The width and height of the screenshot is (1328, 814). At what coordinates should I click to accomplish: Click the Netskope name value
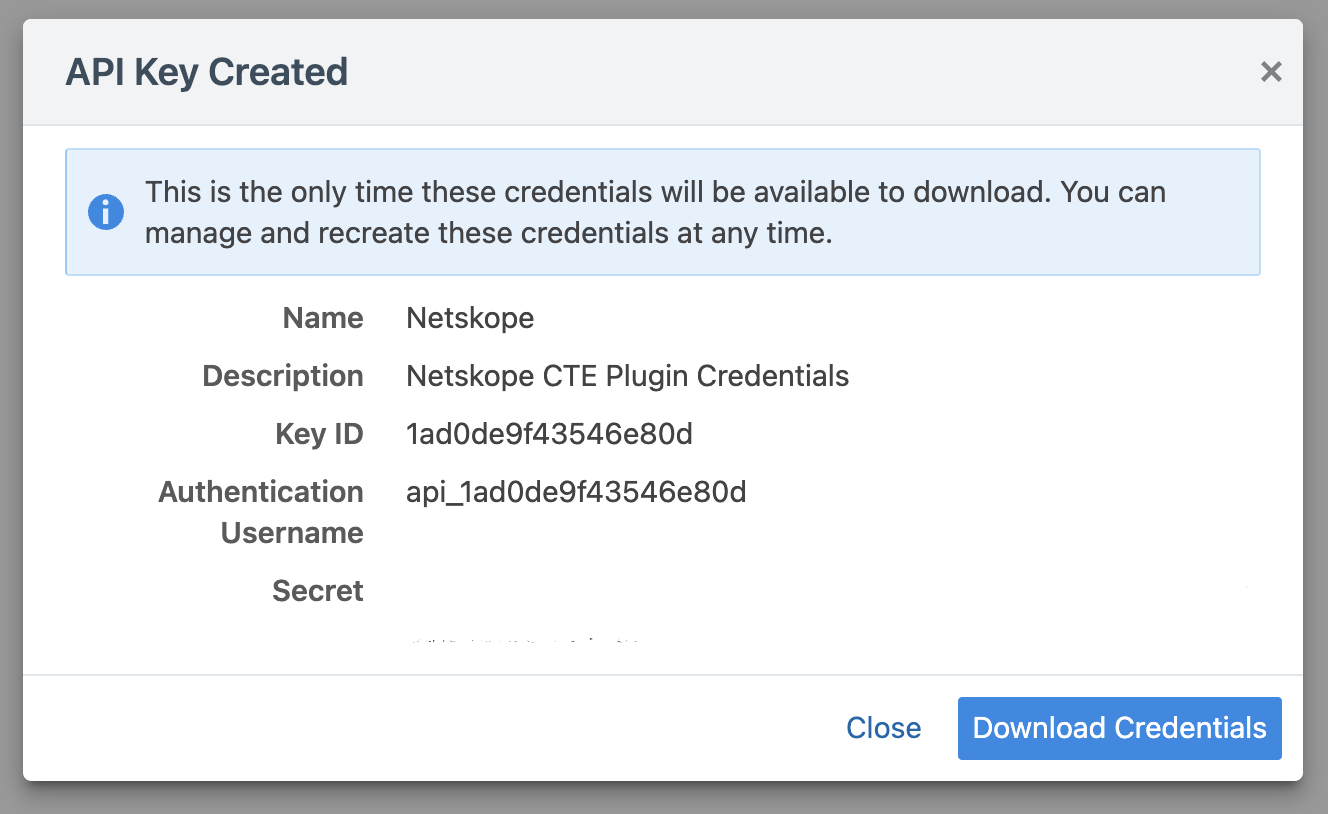[x=470, y=318]
